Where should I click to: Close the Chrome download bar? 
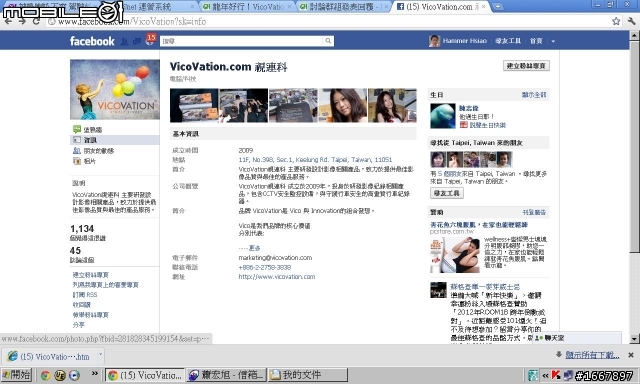coord(631,355)
